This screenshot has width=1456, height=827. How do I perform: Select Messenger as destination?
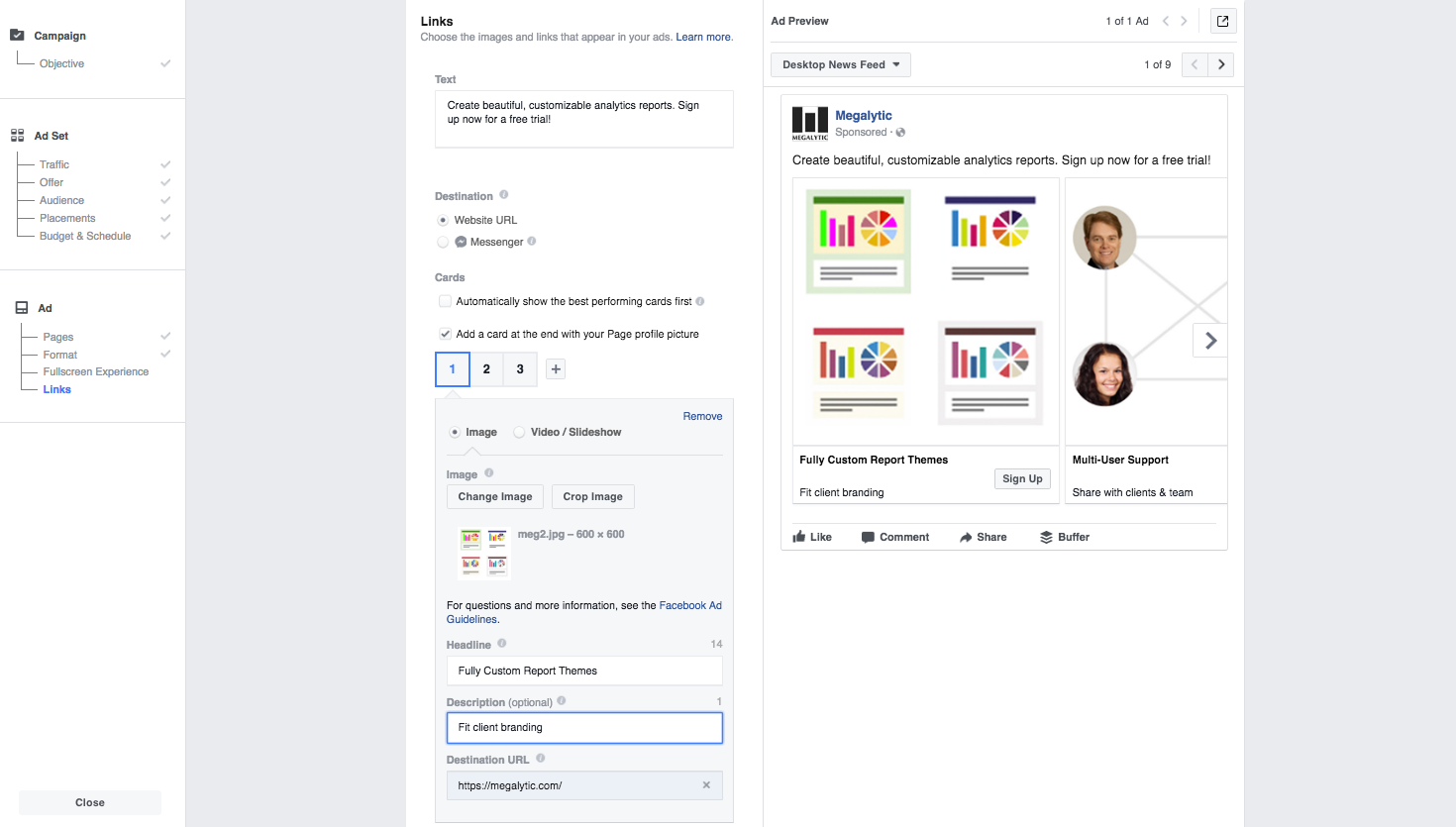click(443, 242)
